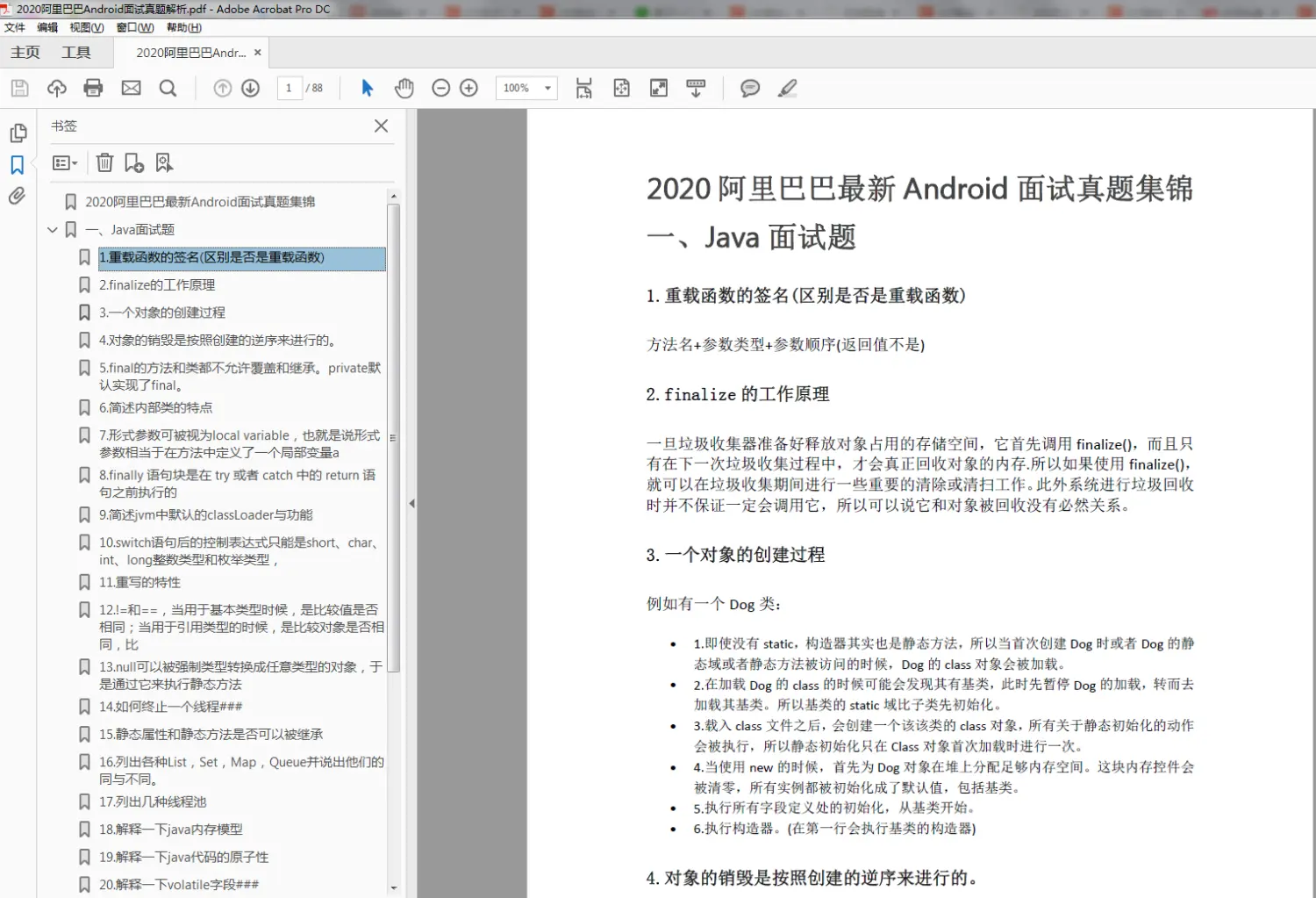Toggle read mode toolbar icon
The height and width of the screenshot is (898, 1316).
click(x=696, y=88)
